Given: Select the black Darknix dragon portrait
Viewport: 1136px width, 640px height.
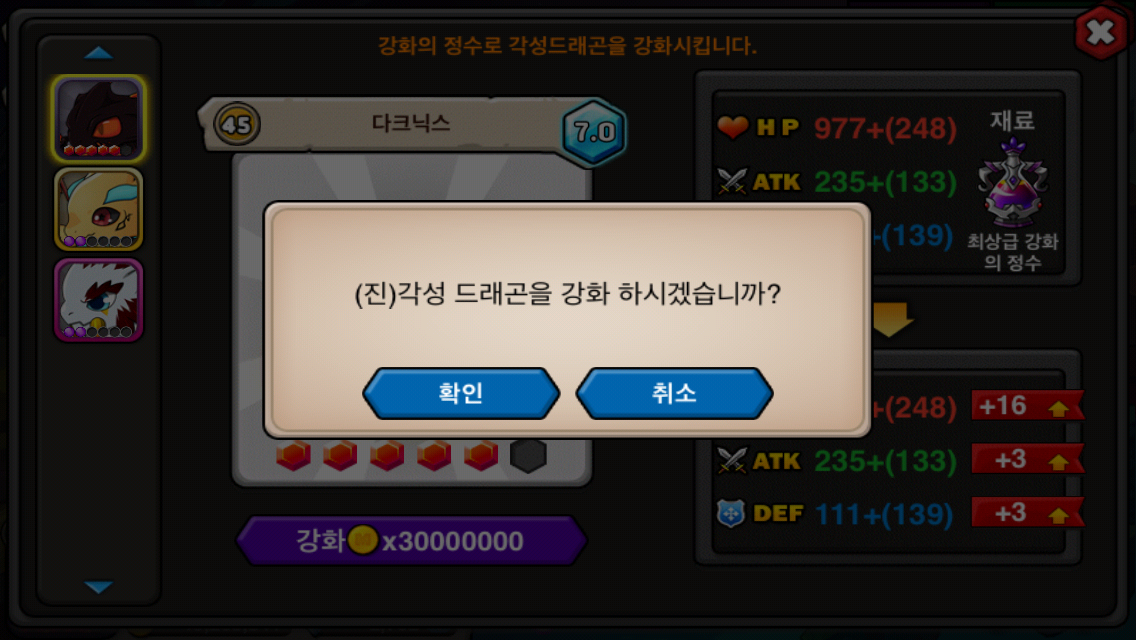Looking at the screenshot, I should tap(99, 119).
